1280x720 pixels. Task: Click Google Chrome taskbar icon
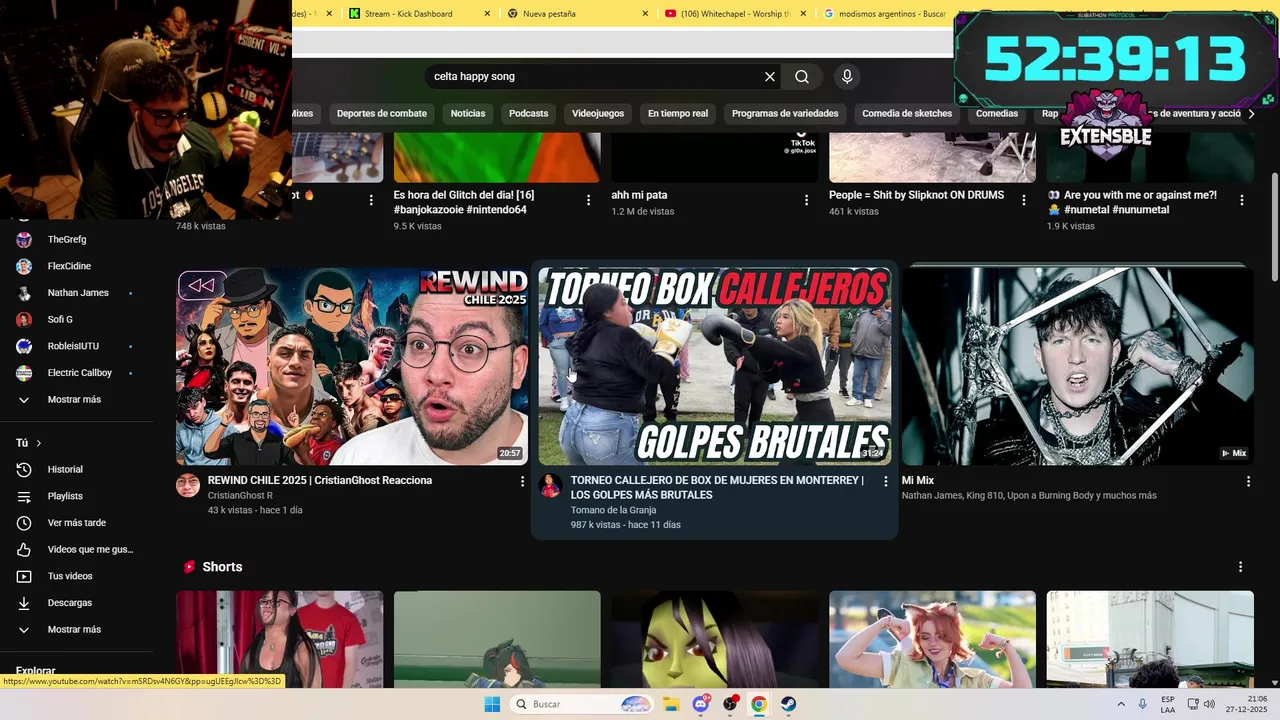click(759, 704)
